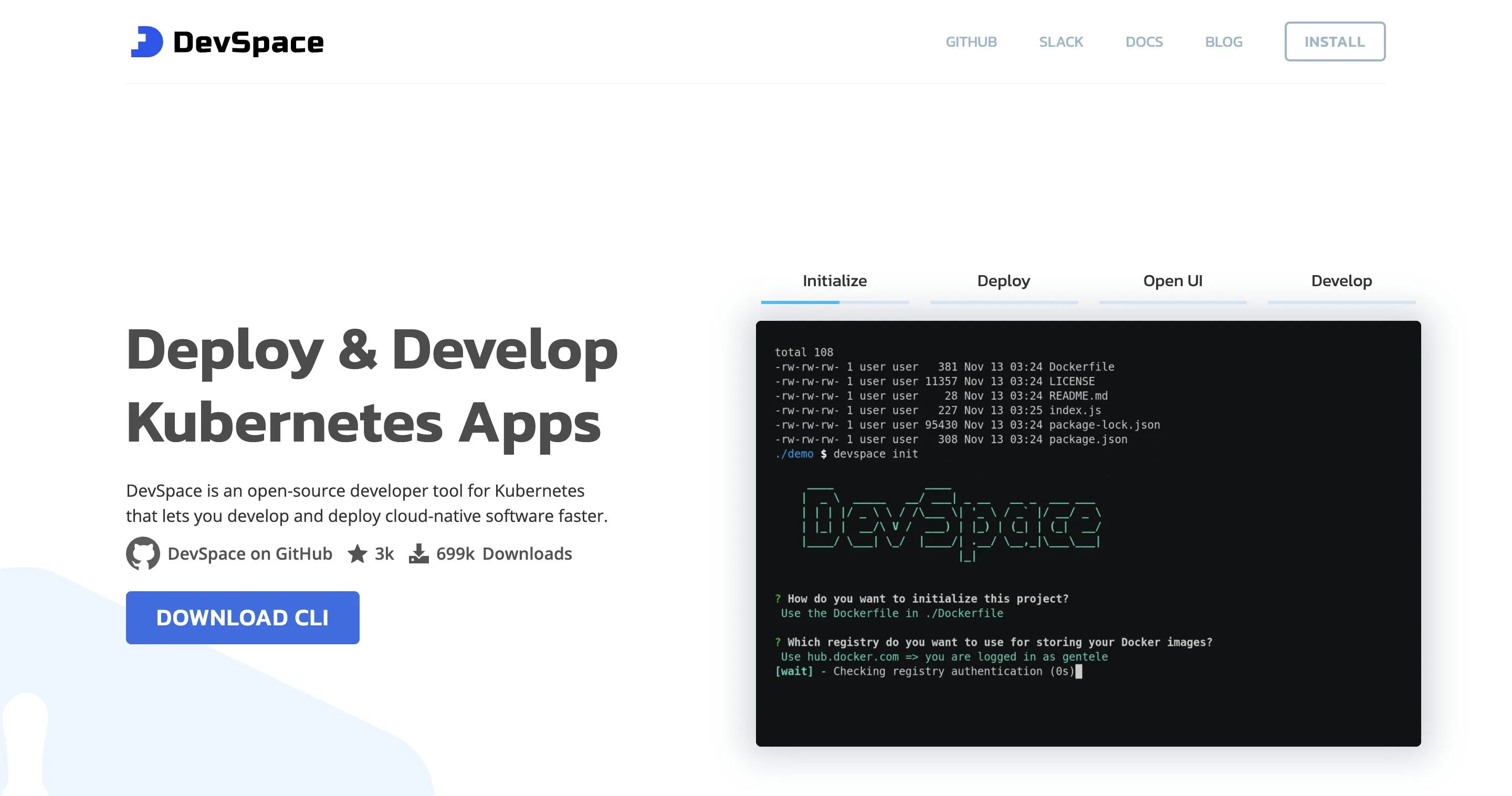1512x796 pixels.
Task: Open the GITHUB navigation link
Action: (971, 41)
